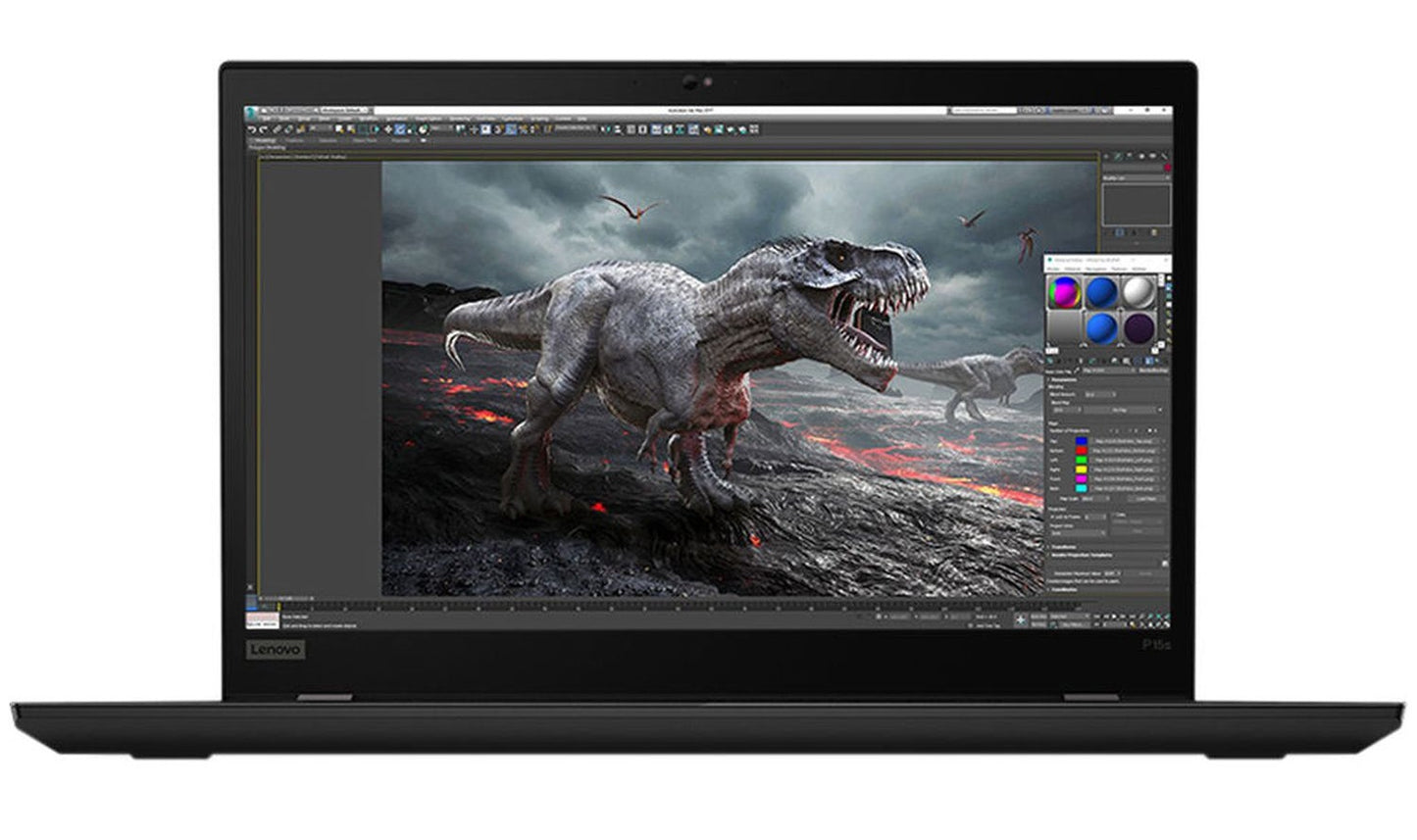Click the Mirror tool icon

(606, 128)
